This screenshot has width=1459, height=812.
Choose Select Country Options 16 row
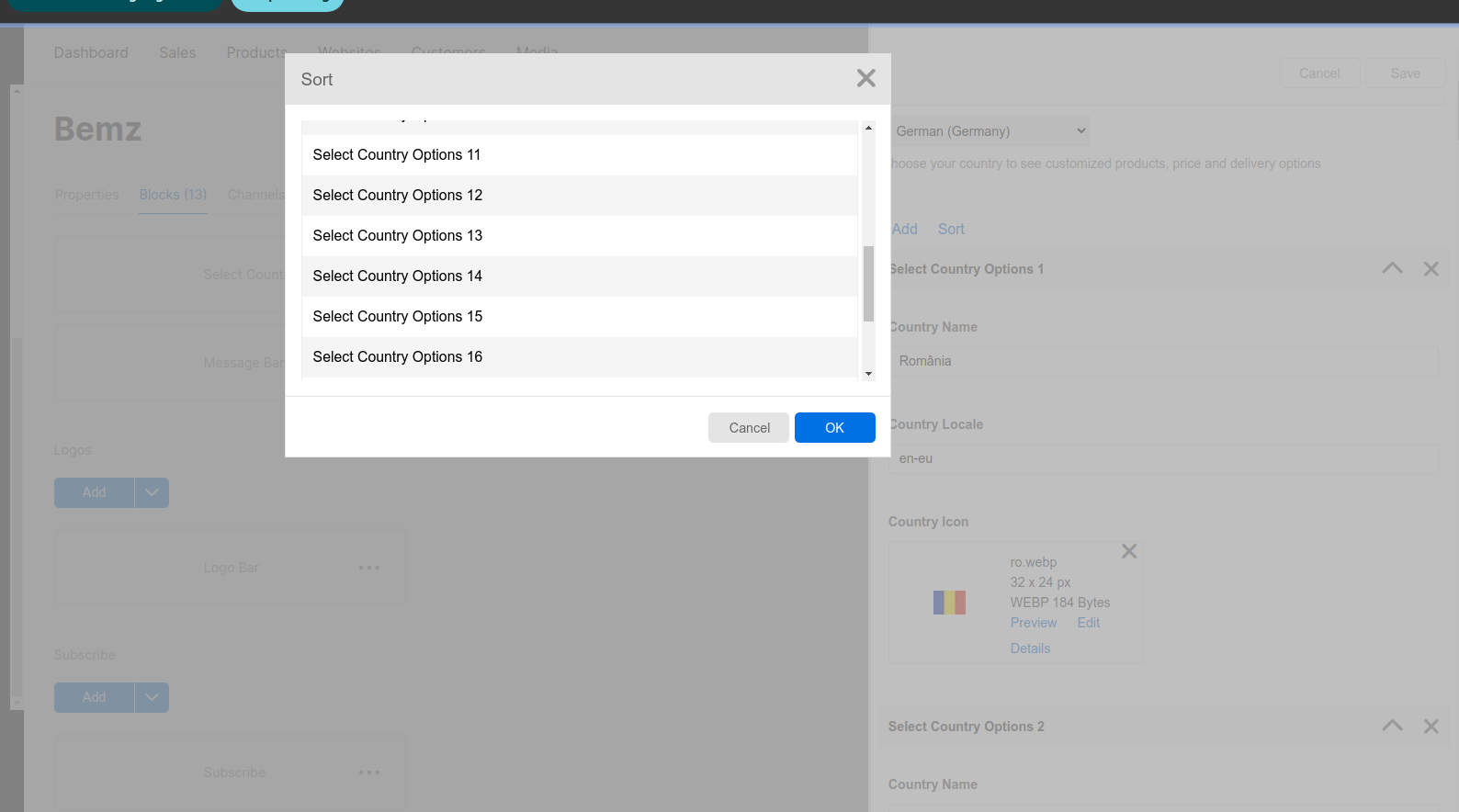coord(579,357)
